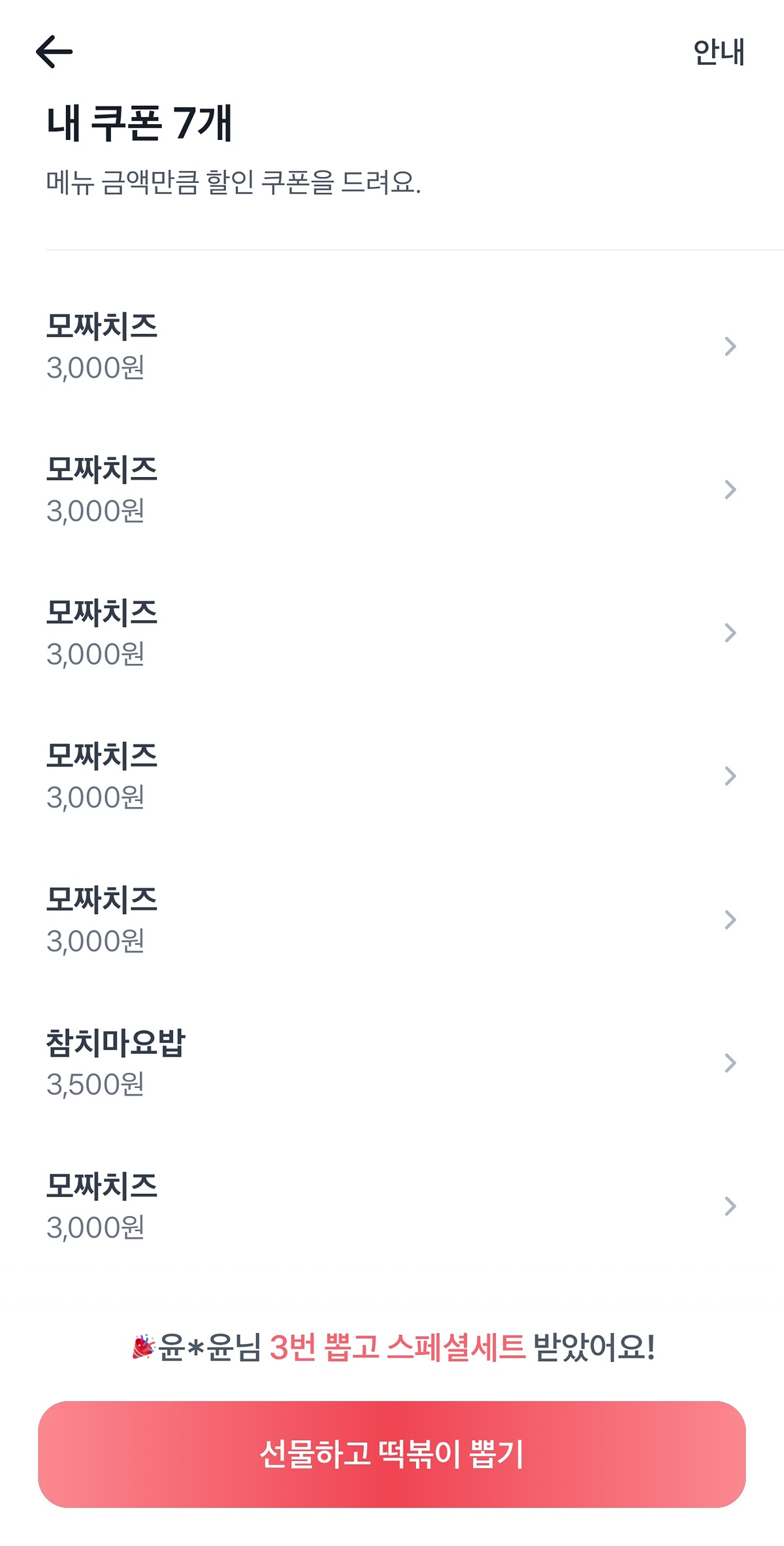Screen dimensions: 784x1546
Task: Expand the second 모짜치즈 coupon chevron
Action: pyautogui.click(x=730, y=489)
